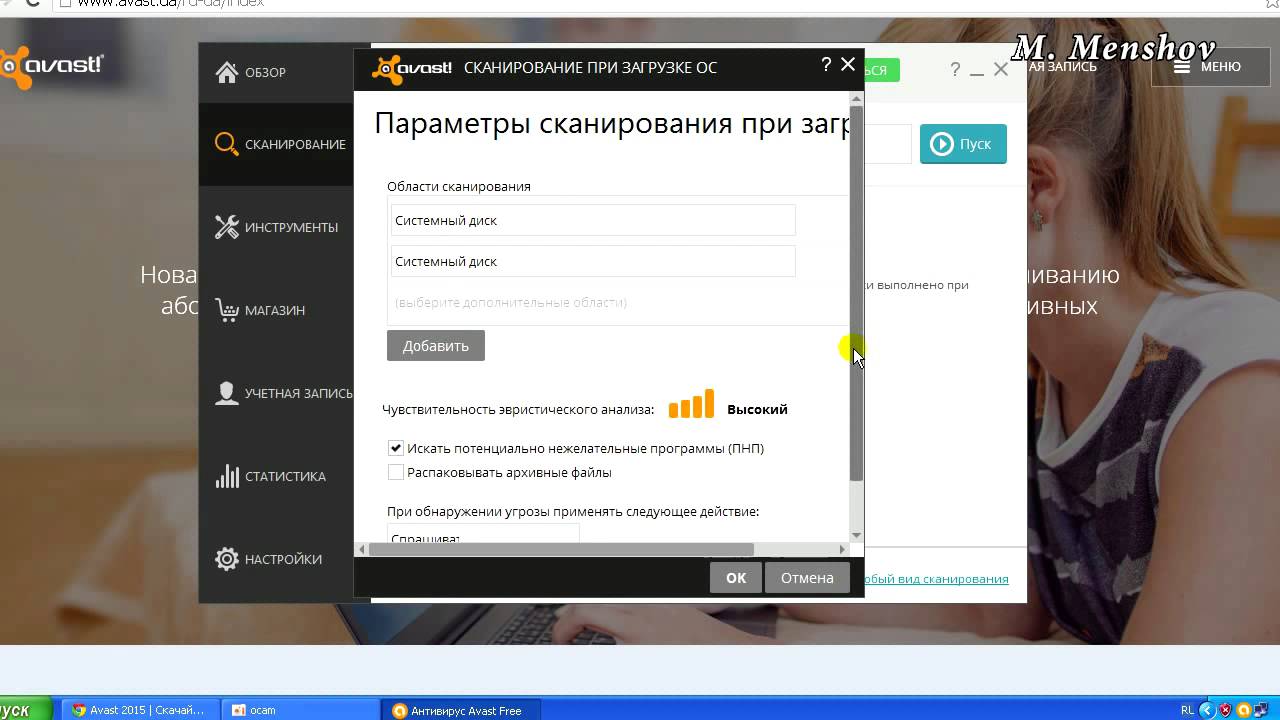Click the vertical scrollbar down arrow
Image resolution: width=1280 pixels, height=720 pixels.
tap(857, 536)
